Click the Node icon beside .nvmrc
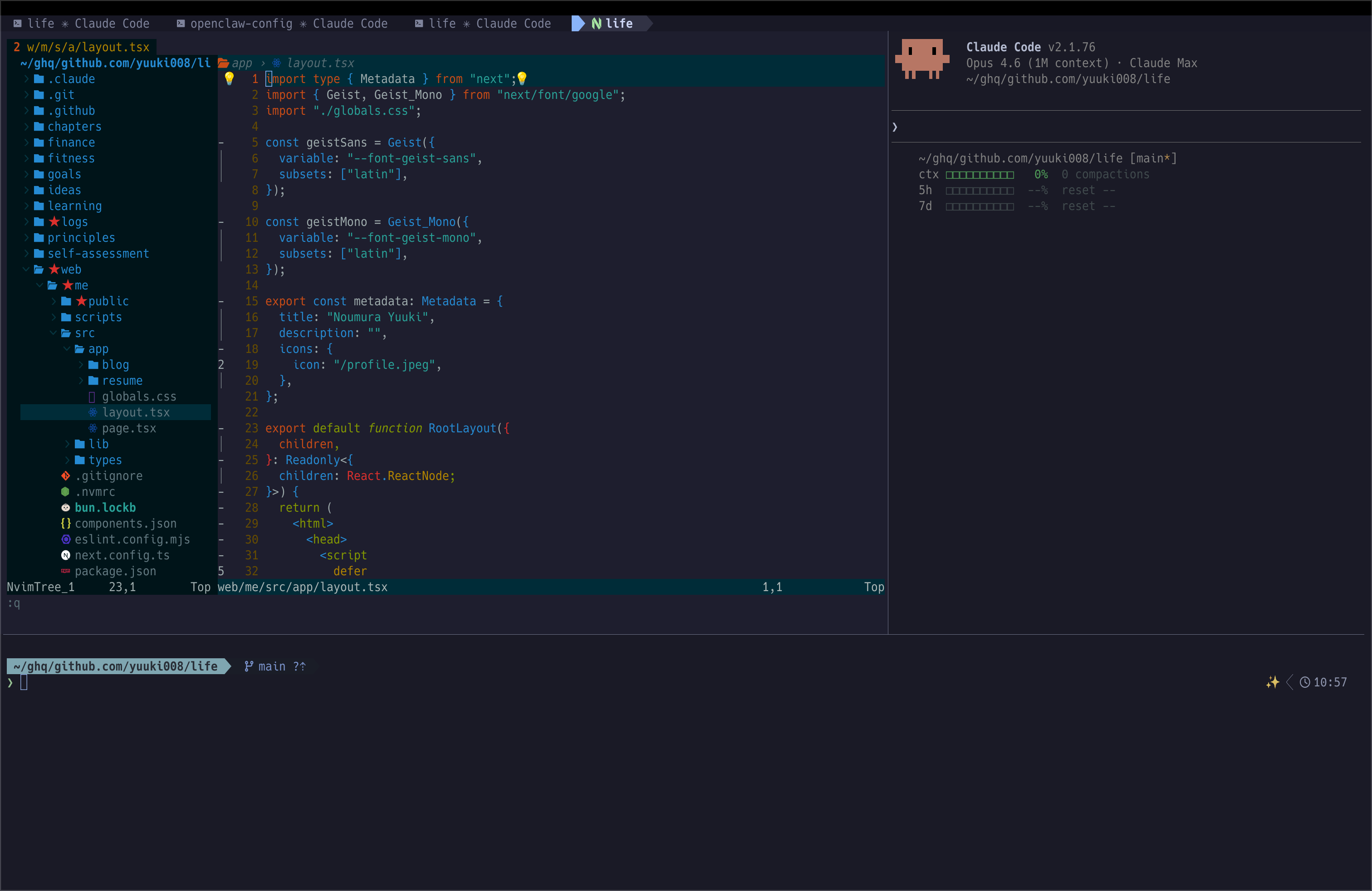Image resolution: width=1372 pixels, height=891 pixels. click(66, 492)
